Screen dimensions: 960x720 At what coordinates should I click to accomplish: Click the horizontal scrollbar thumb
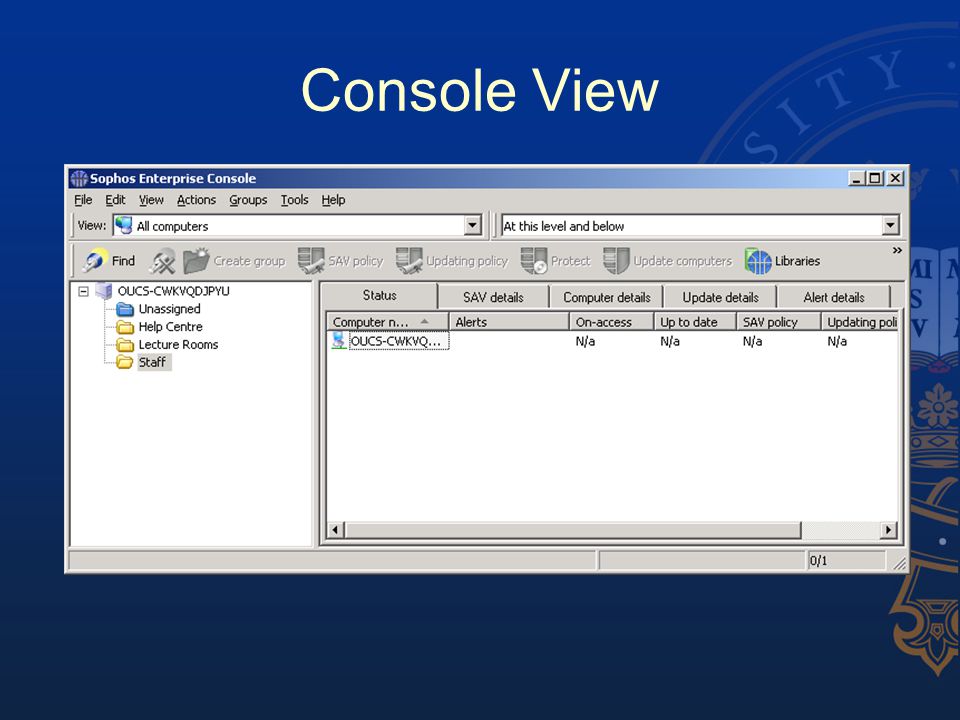click(x=572, y=530)
